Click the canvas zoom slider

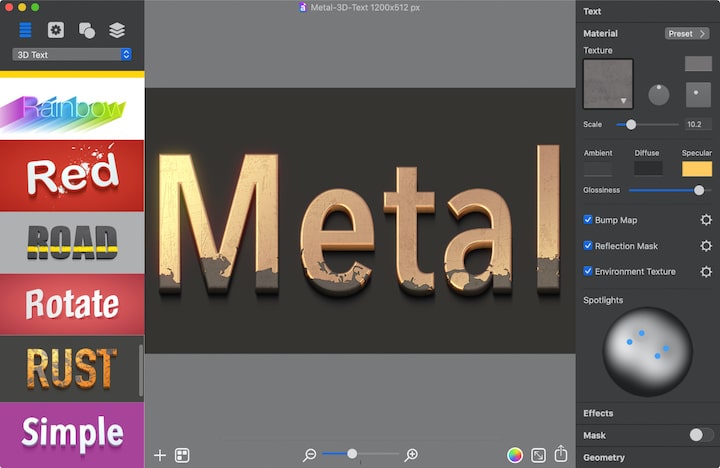[x=360, y=454]
